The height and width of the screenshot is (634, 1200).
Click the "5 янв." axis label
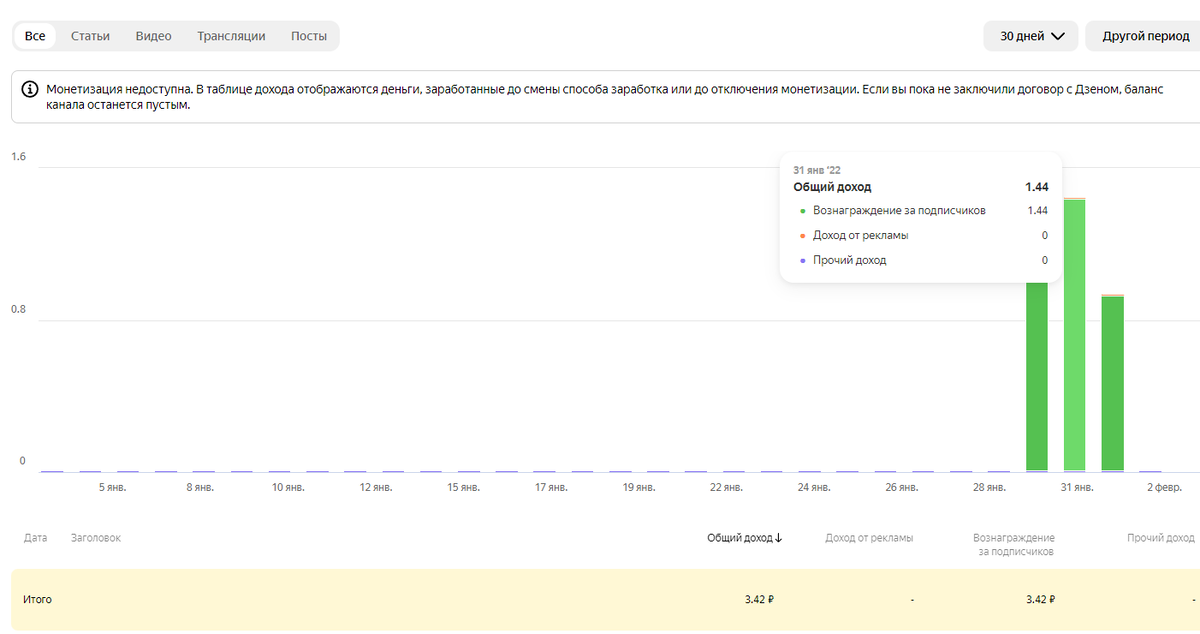(x=112, y=487)
